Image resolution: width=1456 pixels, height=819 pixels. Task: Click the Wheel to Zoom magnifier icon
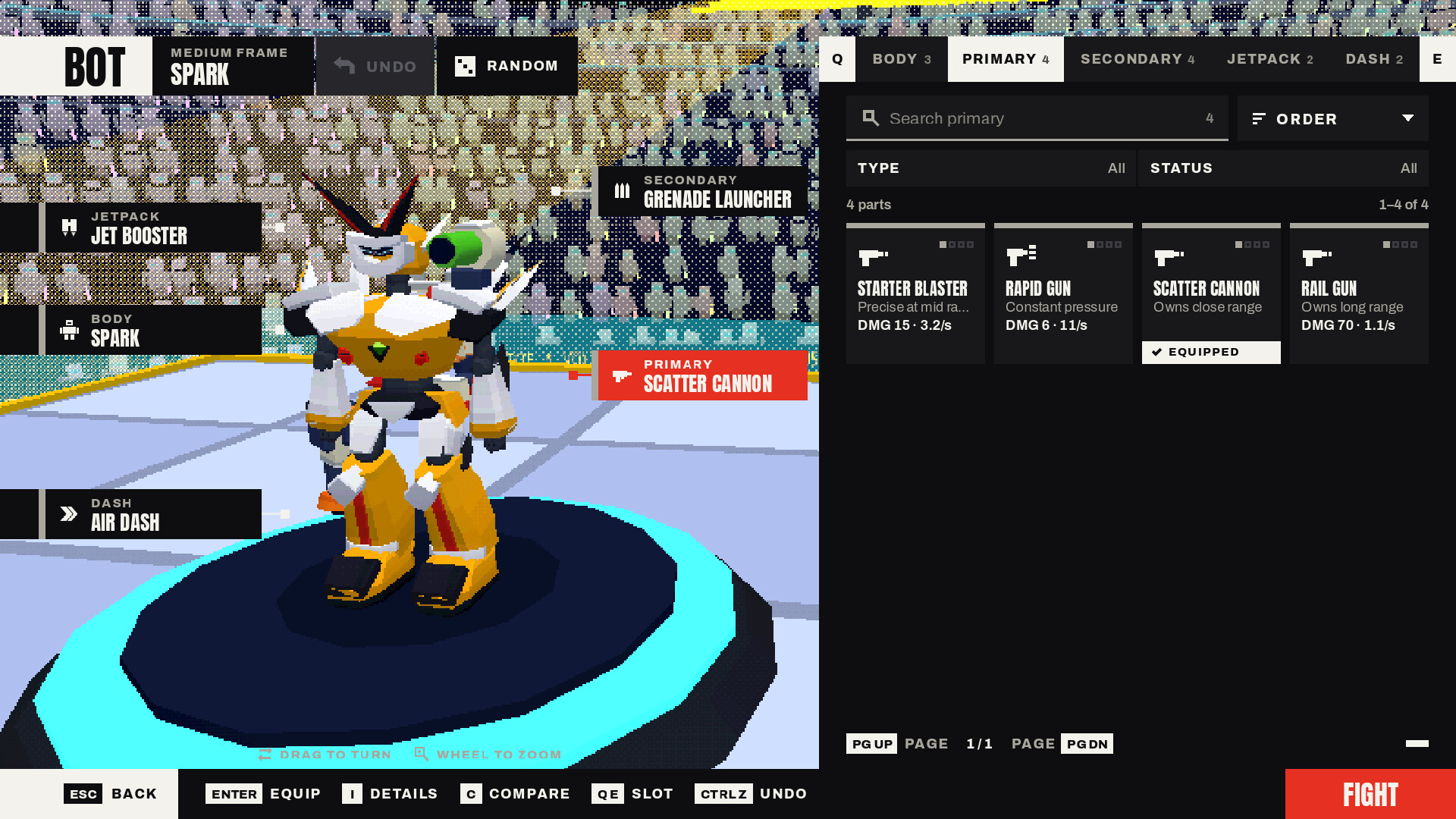(x=422, y=754)
